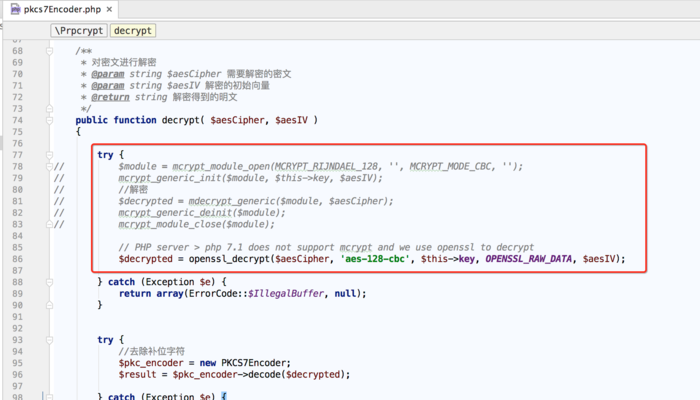Image resolution: width=700 pixels, height=400 pixels.
Task: Click the $this->key argument on line 86
Action: coord(447,259)
